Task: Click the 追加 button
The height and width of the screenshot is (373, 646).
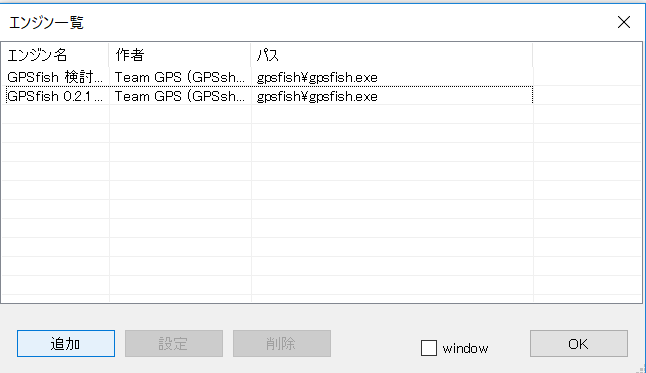Action: (66, 343)
